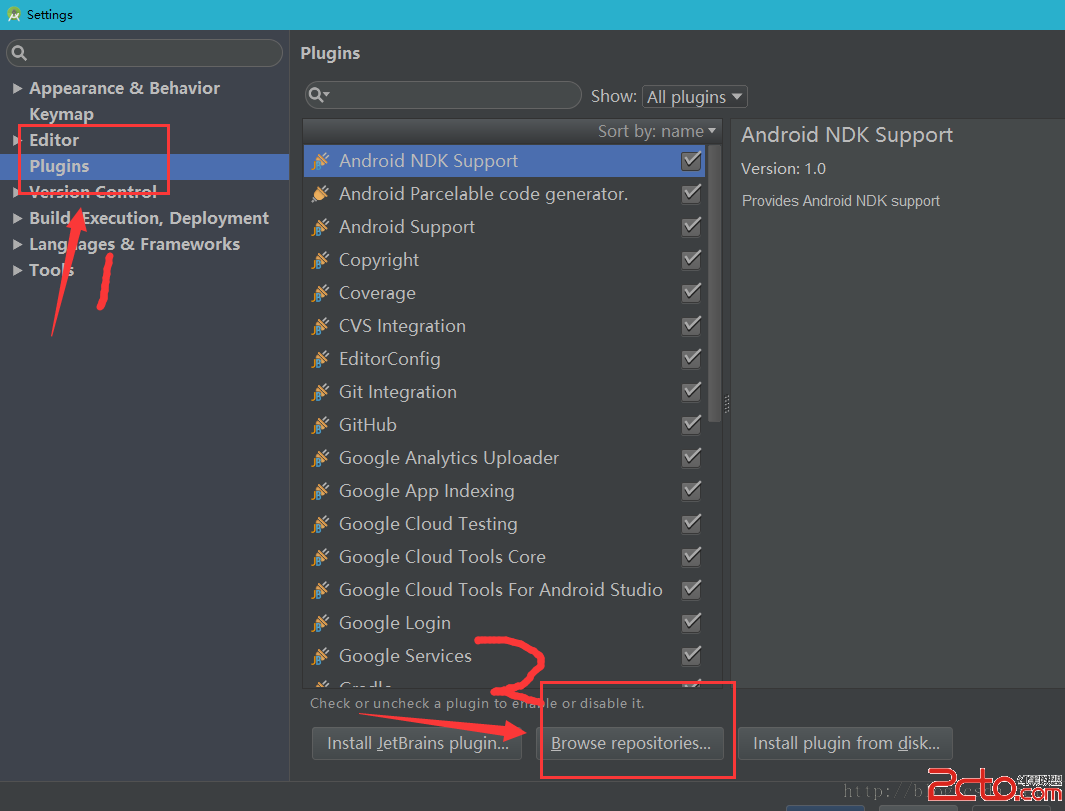This screenshot has height=811, width=1065.
Task: Click the EditorConfig plugin icon
Action: [x=320, y=359]
